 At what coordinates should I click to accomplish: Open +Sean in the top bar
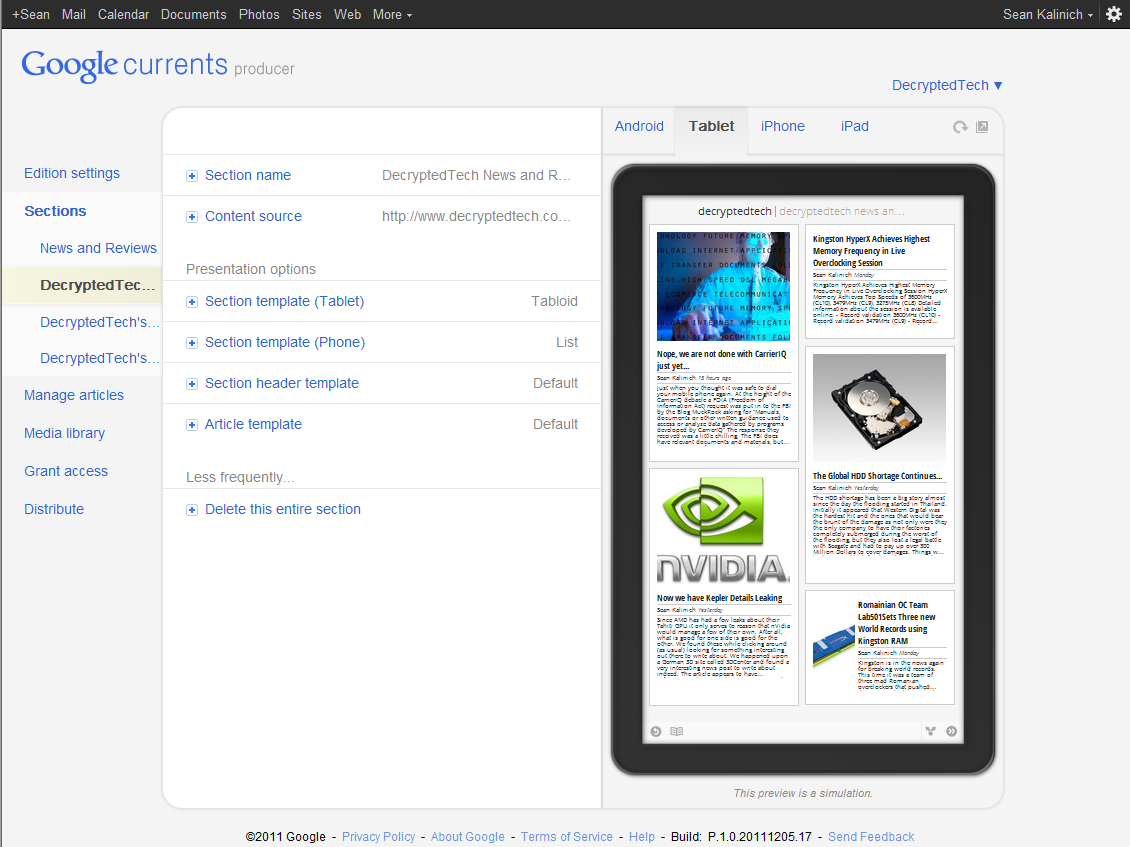pyautogui.click(x=31, y=14)
